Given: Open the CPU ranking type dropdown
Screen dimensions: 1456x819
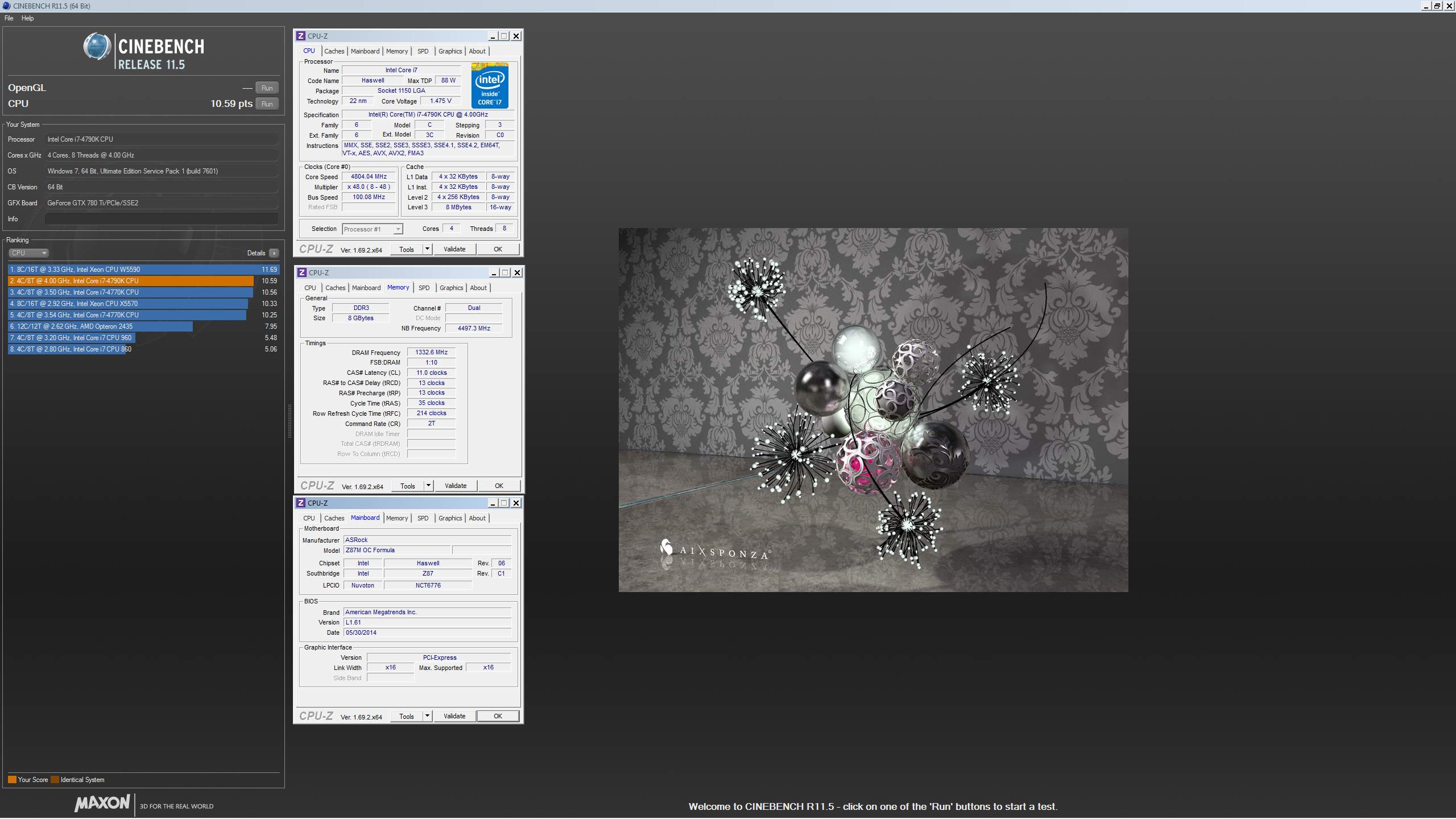Looking at the screenshot, I should (28, 253).
